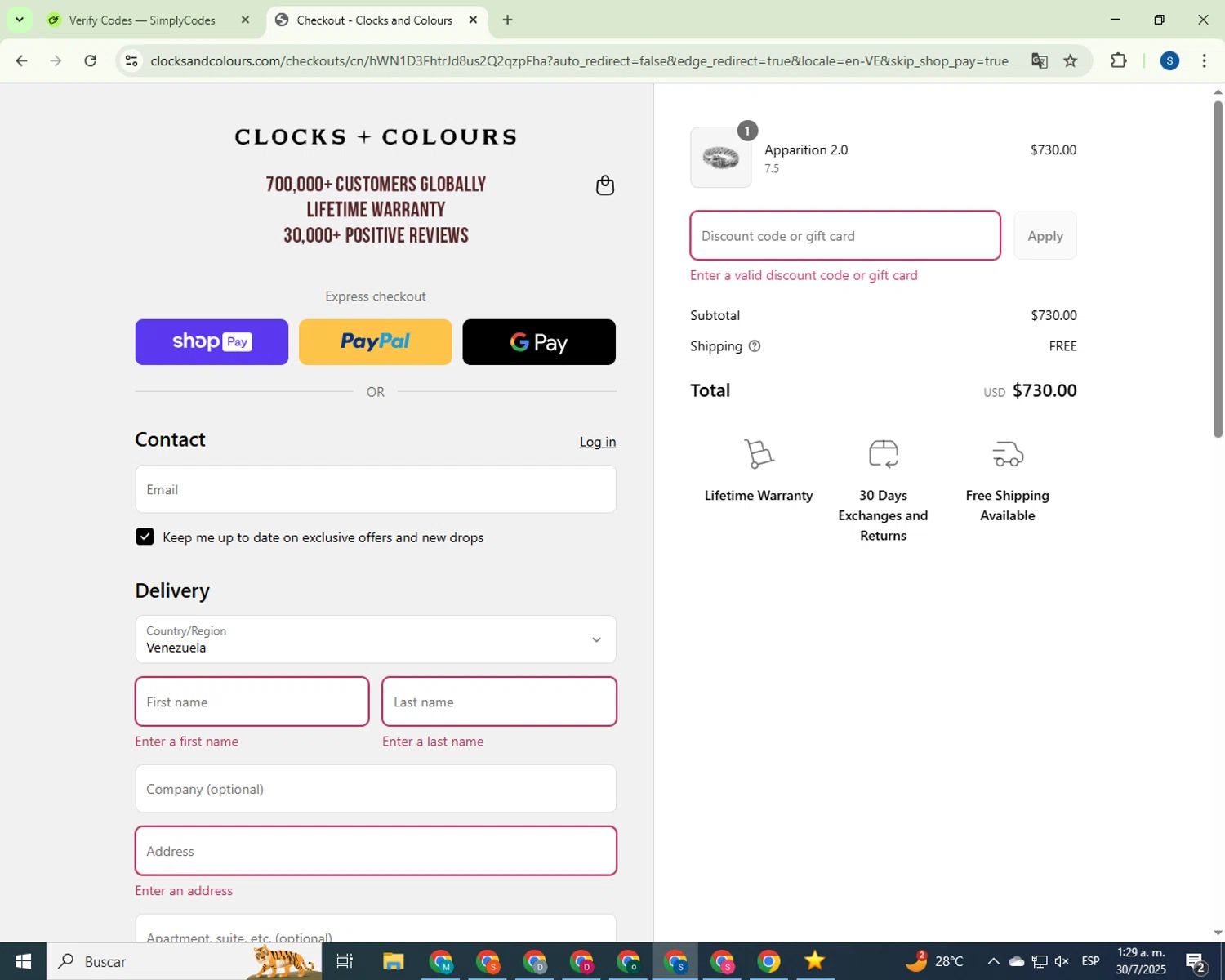Open network tray icon
Viewport: 1225px width, 980px height.
click(1039, 961)
